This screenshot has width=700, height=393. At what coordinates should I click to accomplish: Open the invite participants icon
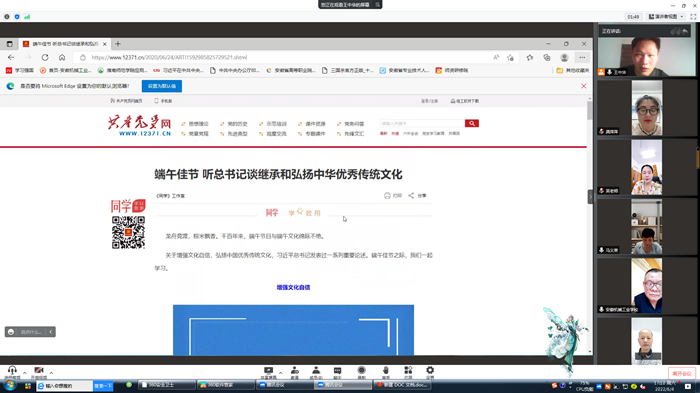(295, 371)
